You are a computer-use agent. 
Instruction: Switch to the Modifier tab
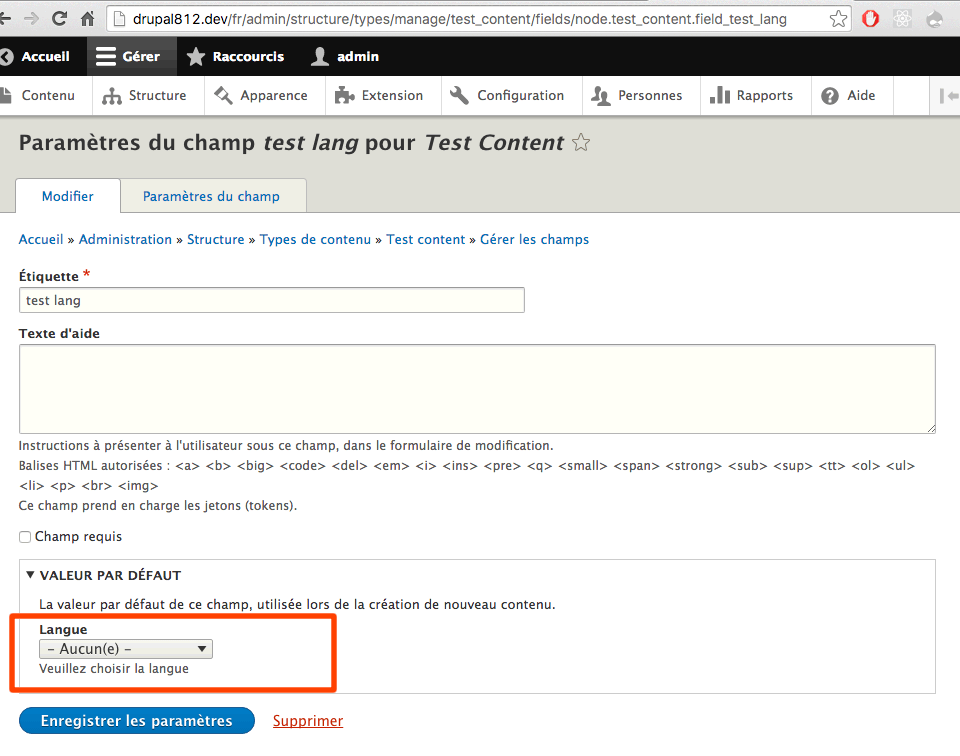click(x=68, y=196)
